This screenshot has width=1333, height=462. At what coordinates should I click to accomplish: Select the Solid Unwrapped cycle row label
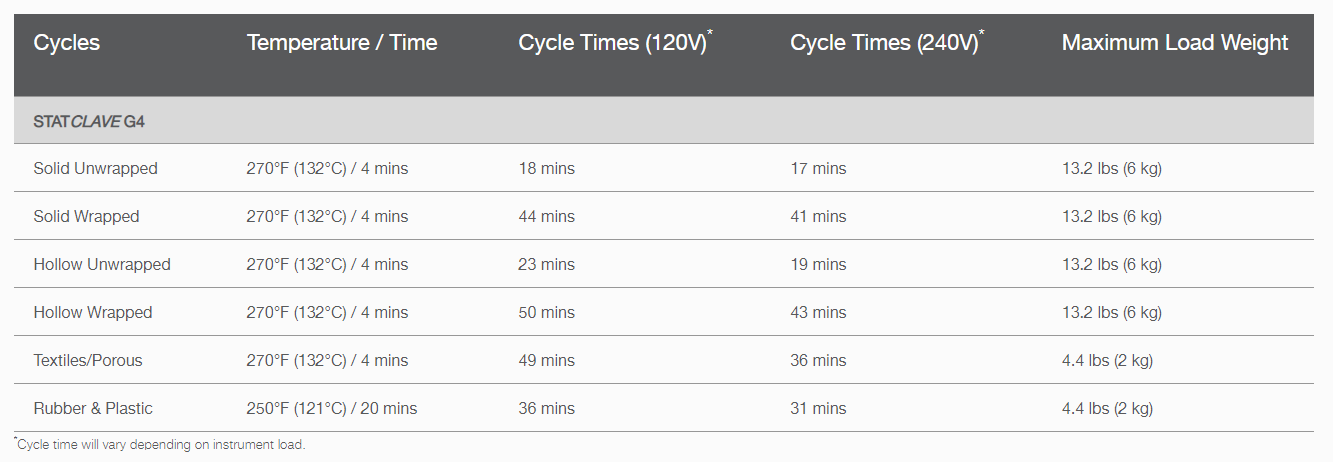tap(96, 169)
